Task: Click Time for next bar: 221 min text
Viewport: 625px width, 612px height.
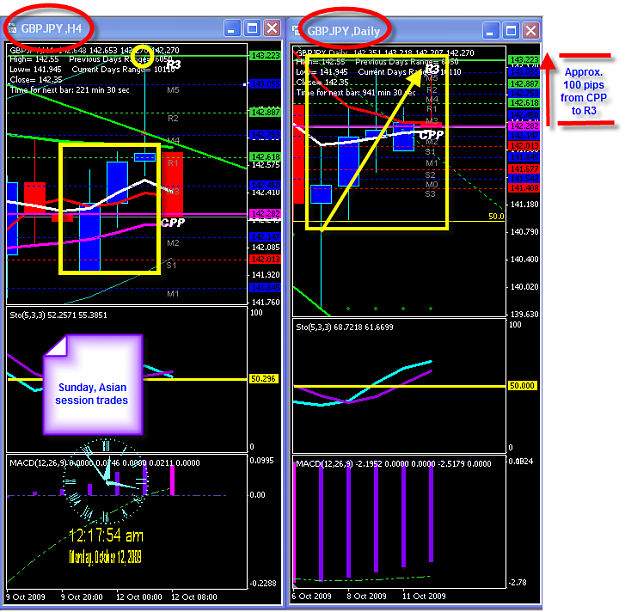Action: click(70, 90)
